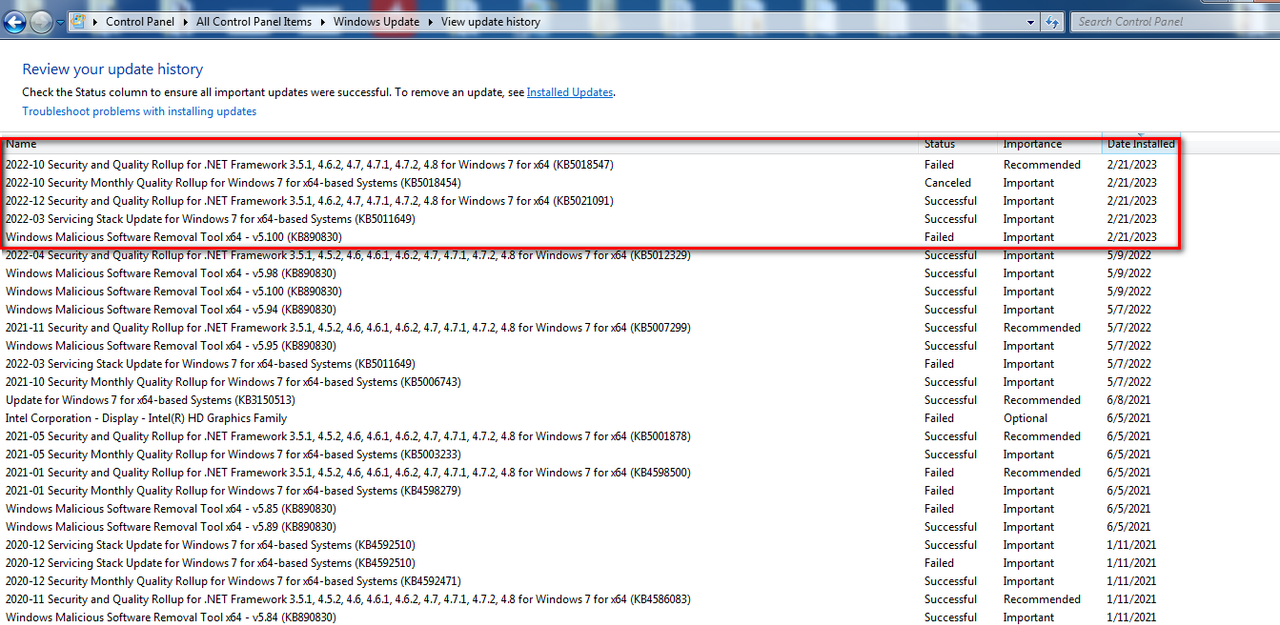
Task: Select the 2022-12 .NET rollup KB5021091 row
Action: (590, 201)
